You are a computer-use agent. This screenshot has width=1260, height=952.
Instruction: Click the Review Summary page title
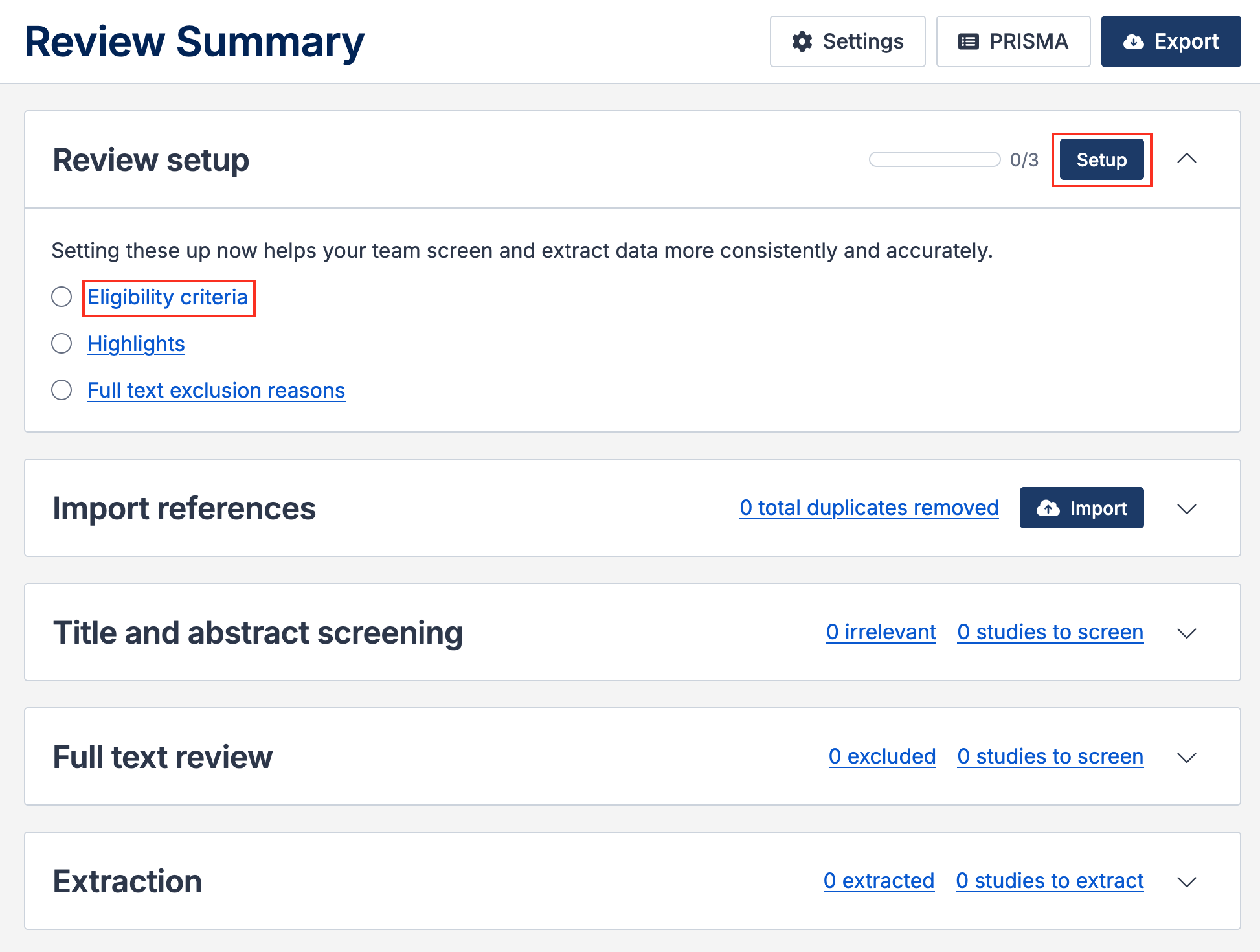(194, 42)
